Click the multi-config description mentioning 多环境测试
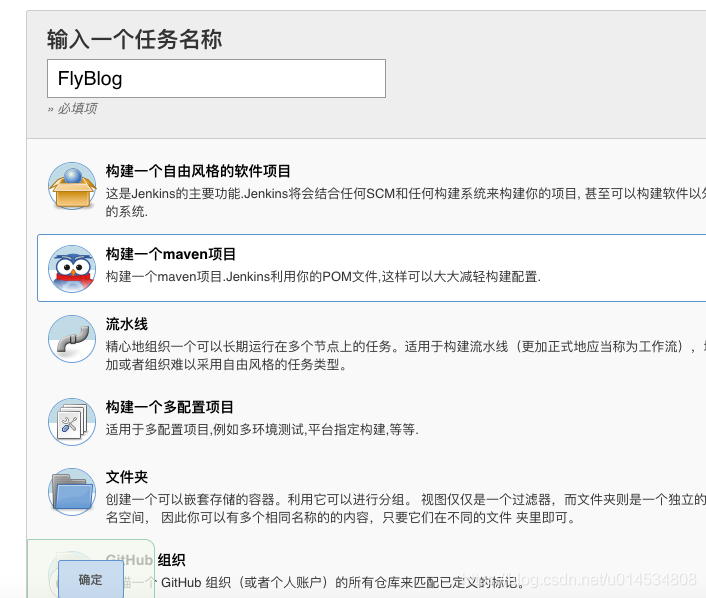 [x=262, y=430]
